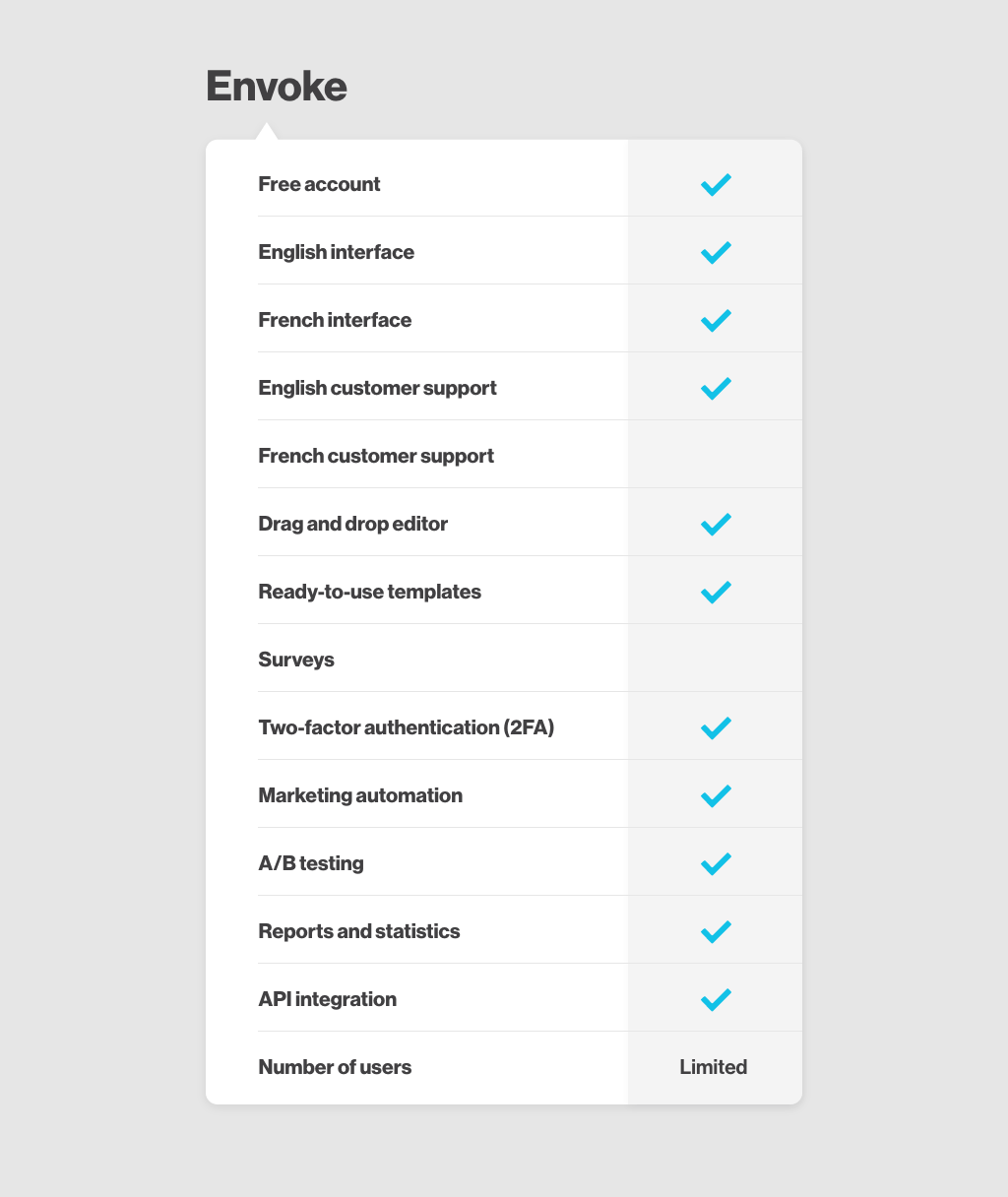Click the A/B testing checkmark

716,863
